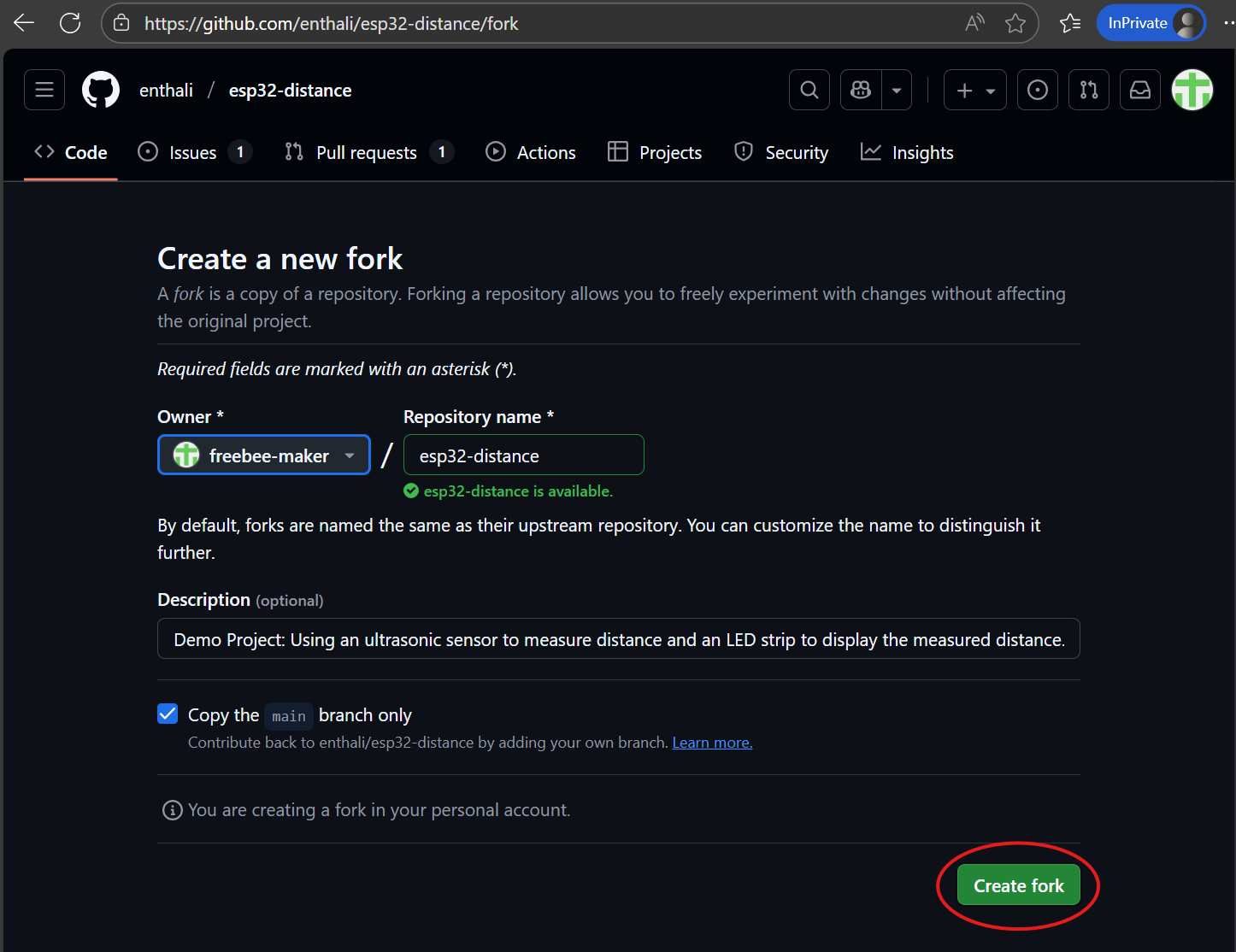Open the GitHub search icon
The width and height of the screenshot is (1236, 952).
point(809,90)
